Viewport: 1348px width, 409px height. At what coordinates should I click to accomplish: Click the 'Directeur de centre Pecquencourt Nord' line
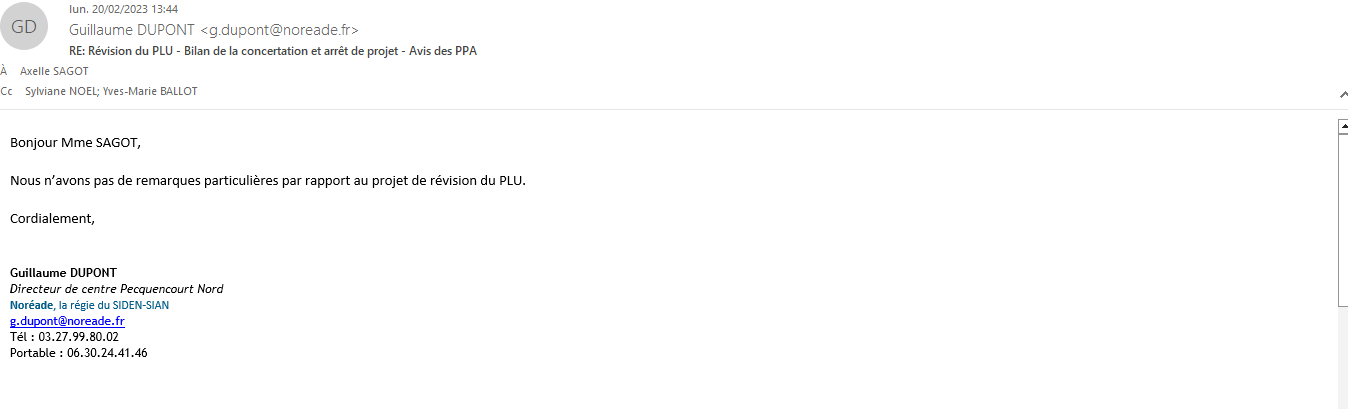click(x=117, y=289)
